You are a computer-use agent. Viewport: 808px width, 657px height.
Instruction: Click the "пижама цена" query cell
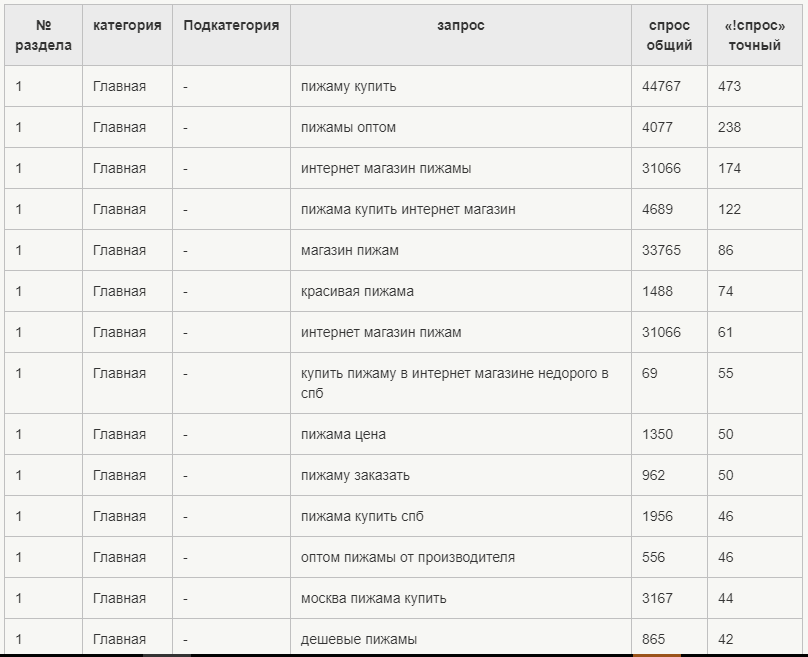(x=343, y=434)
